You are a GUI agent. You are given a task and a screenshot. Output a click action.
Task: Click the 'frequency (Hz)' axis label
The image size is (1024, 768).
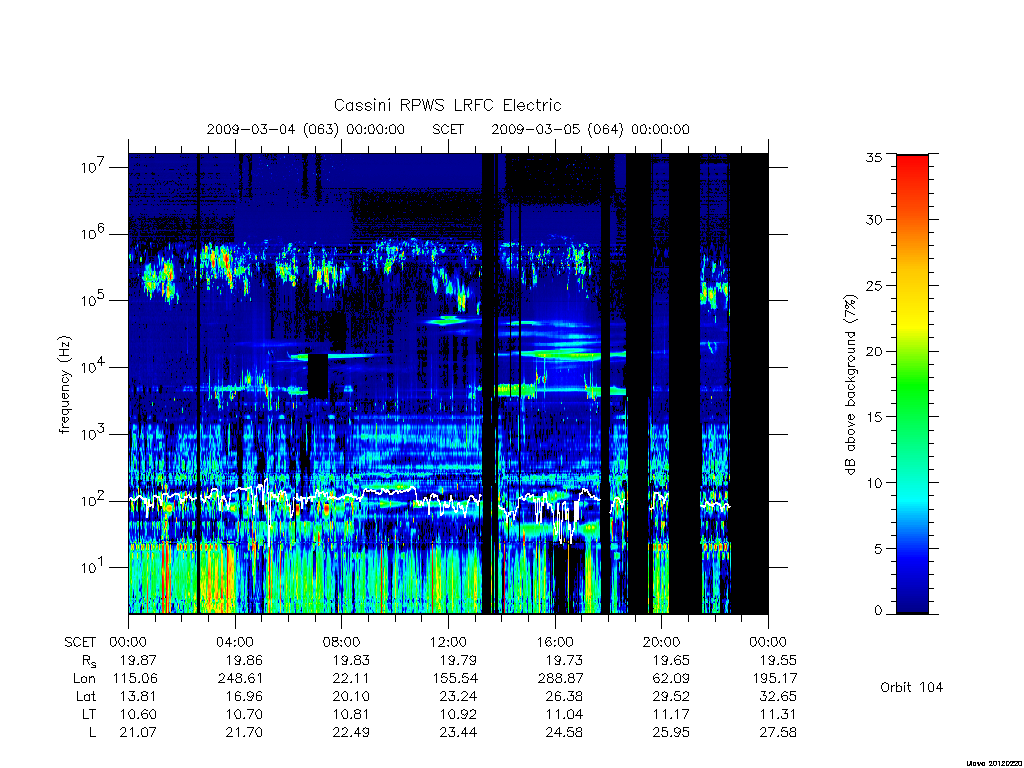[65, 385]
